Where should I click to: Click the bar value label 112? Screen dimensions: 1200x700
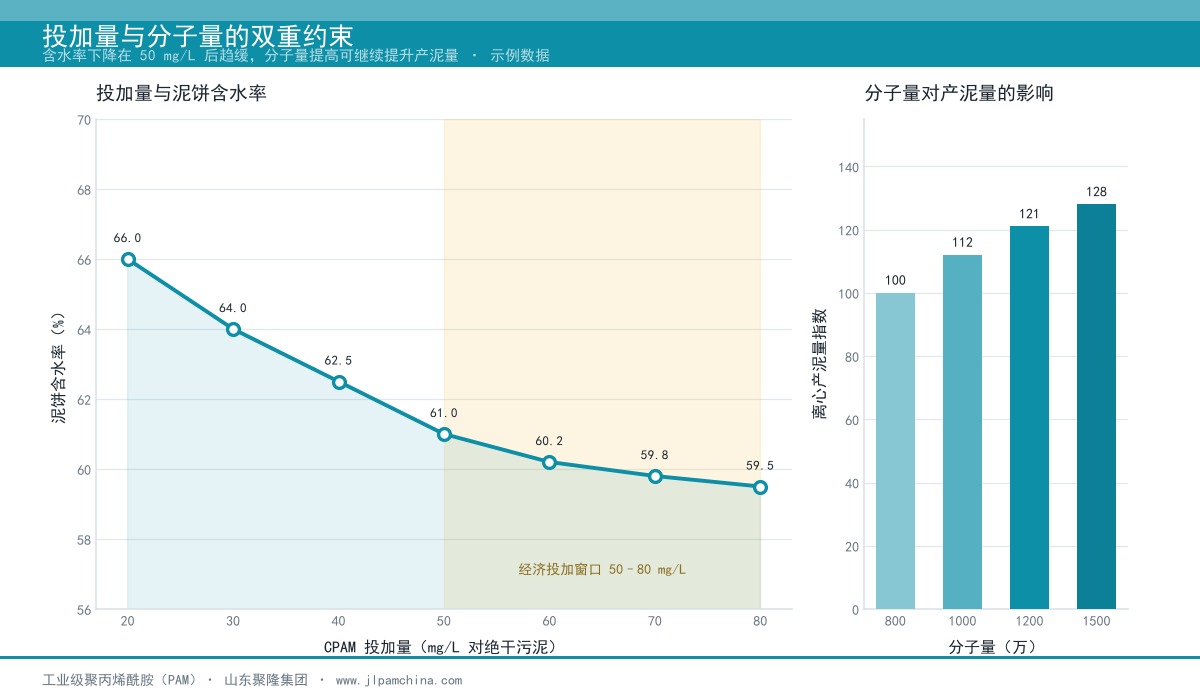(x=962, y=242)
